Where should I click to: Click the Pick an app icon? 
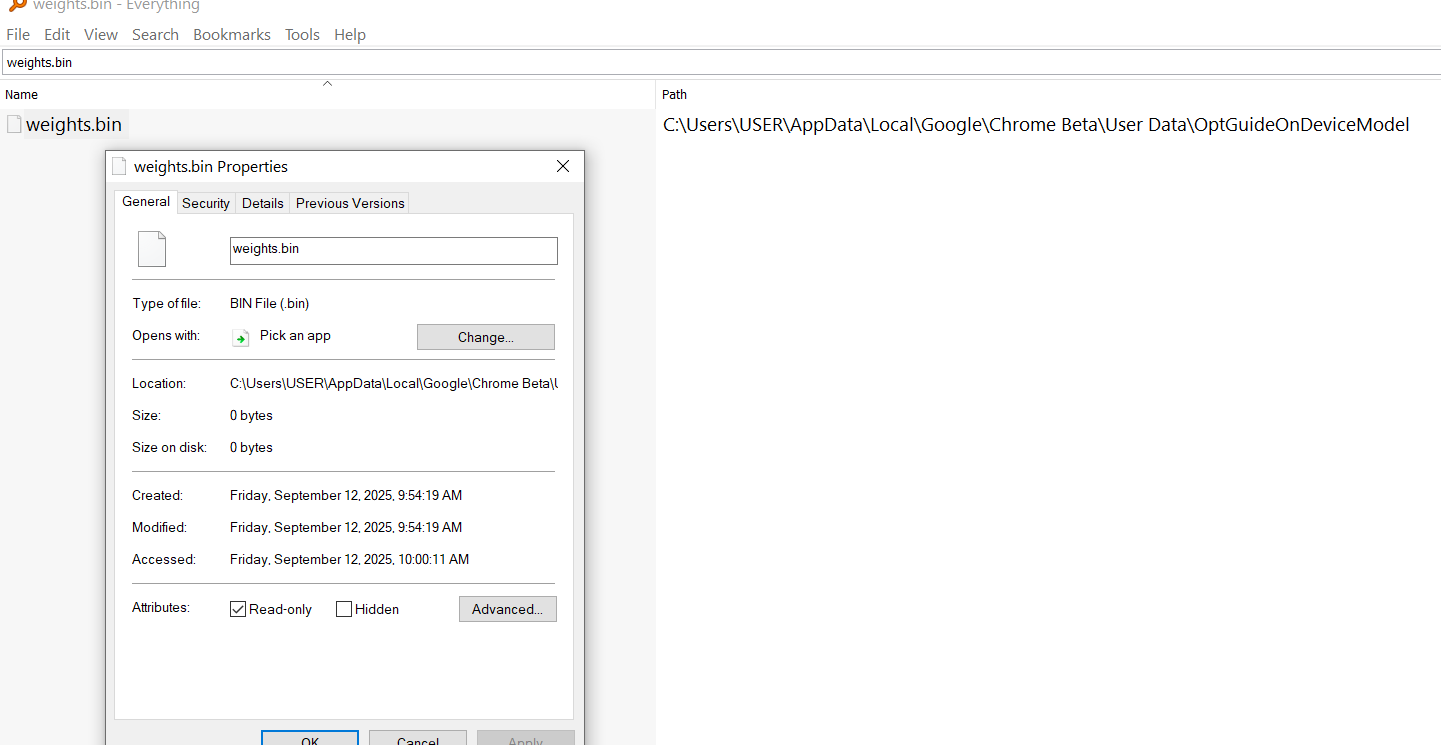241,338
